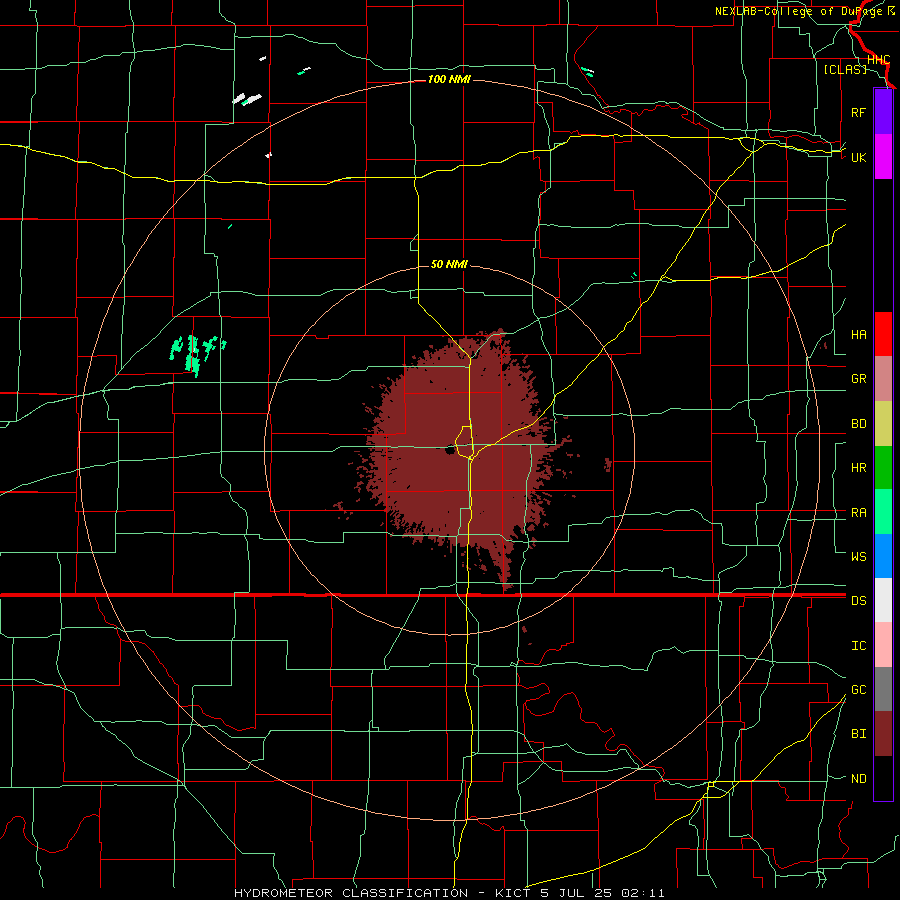The image size is (900, 900).
Task: Click the RF legend label
Action: pos(858,112)
